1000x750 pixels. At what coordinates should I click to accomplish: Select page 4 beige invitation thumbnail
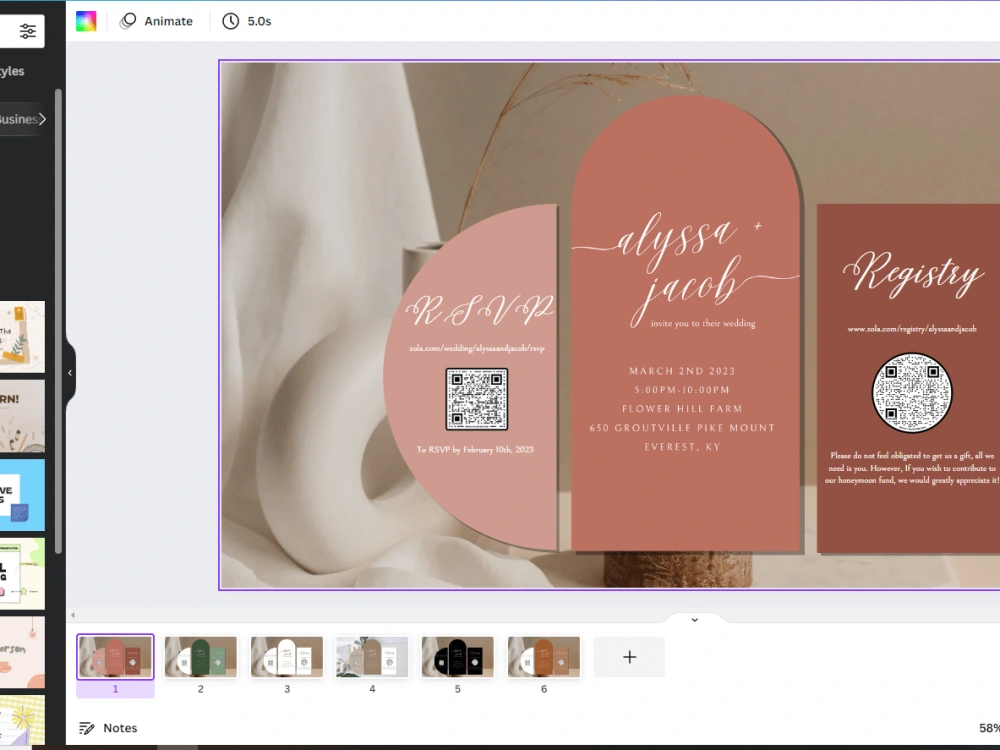pyautogui.click(x=372, y=656)
